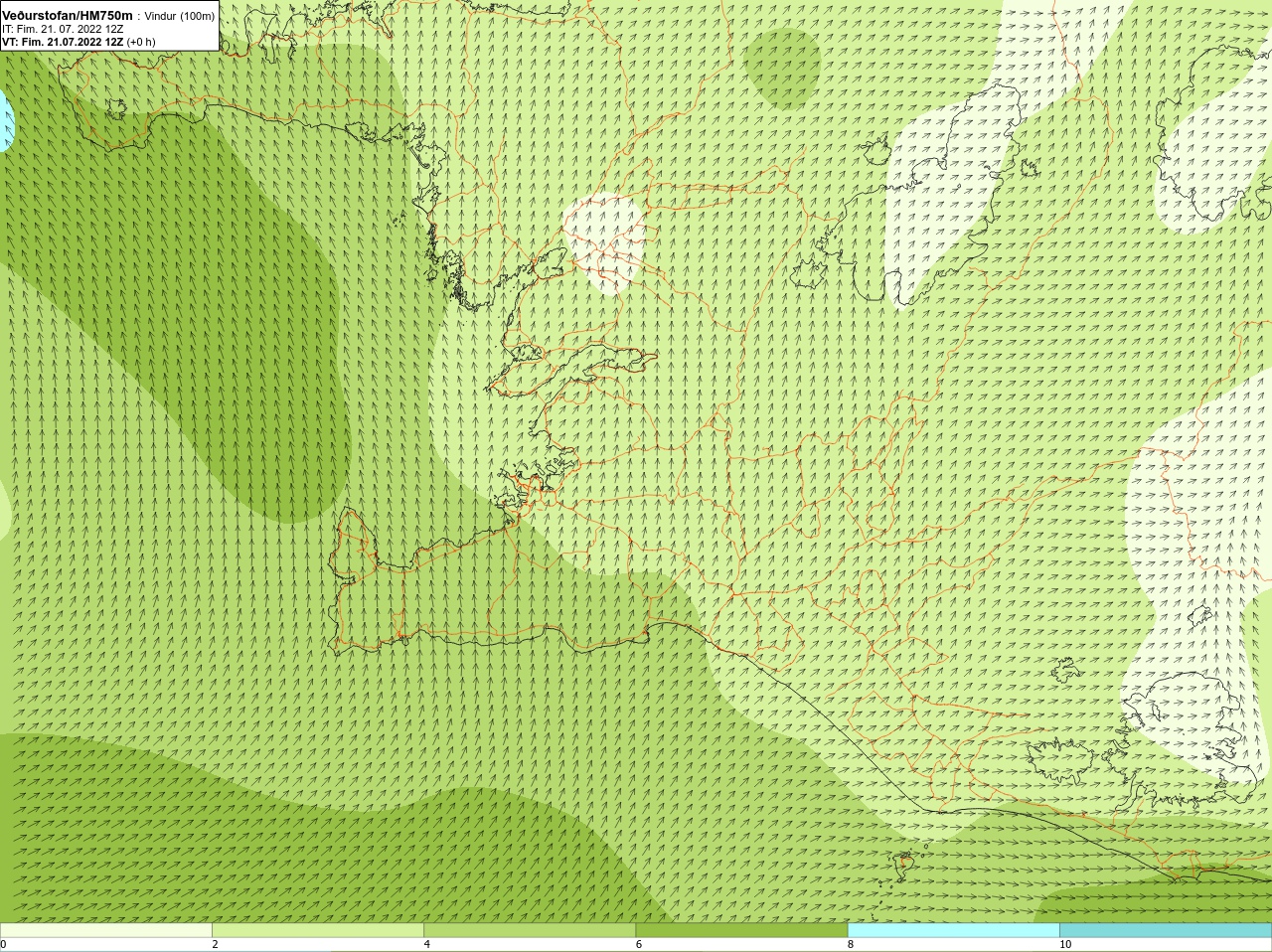Select the IT: Fim. 21. 07. 2022 12Z line
Image resolution: width=1272 pixels, height=952 pixels.
[63, 29]
